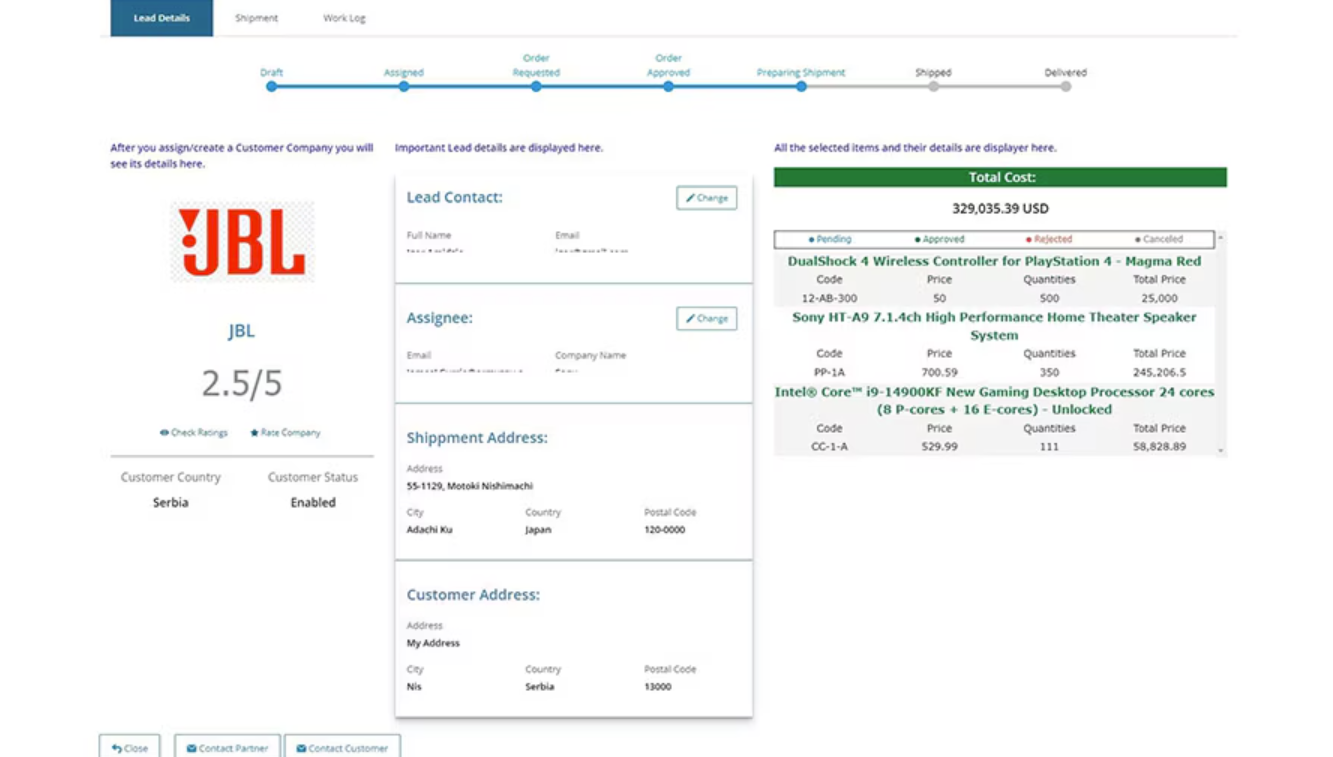Toggle the Pending items filter
Viewport: 1333px width, 757px height.
click(x=835, y=239)
